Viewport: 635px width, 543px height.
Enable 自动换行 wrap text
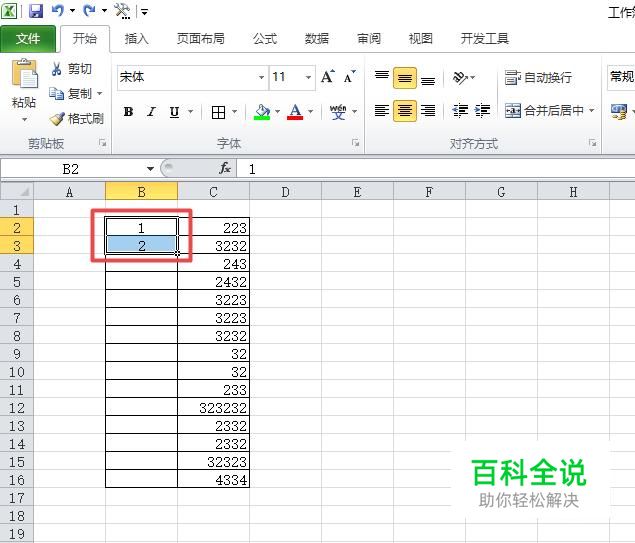[x=538, y=77]
